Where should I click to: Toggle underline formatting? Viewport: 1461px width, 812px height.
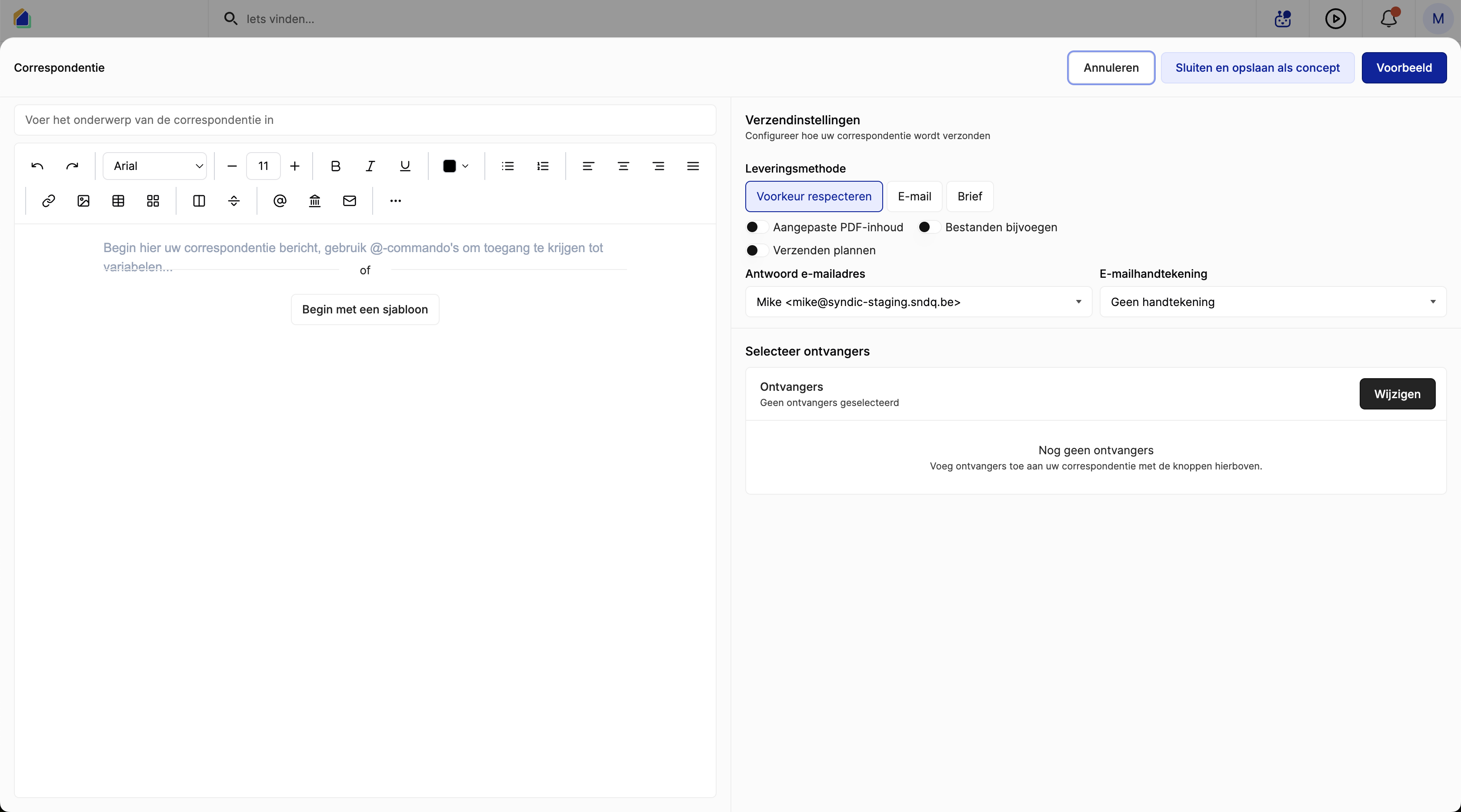[405, 166]
